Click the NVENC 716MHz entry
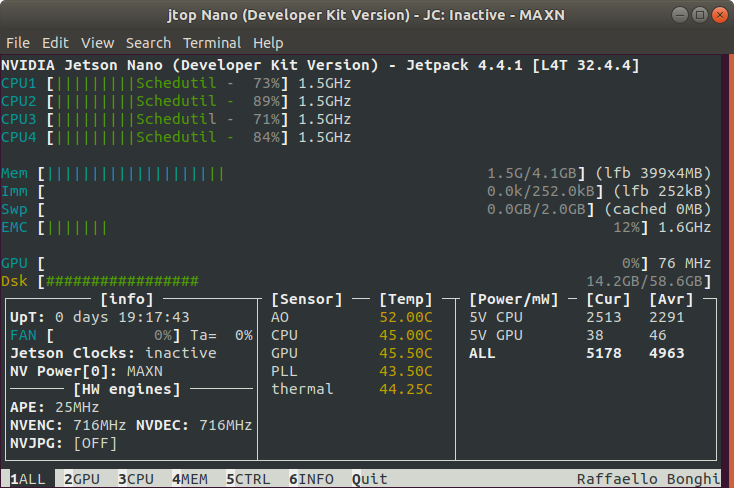 pyautogui.click(x=68, y=425)
